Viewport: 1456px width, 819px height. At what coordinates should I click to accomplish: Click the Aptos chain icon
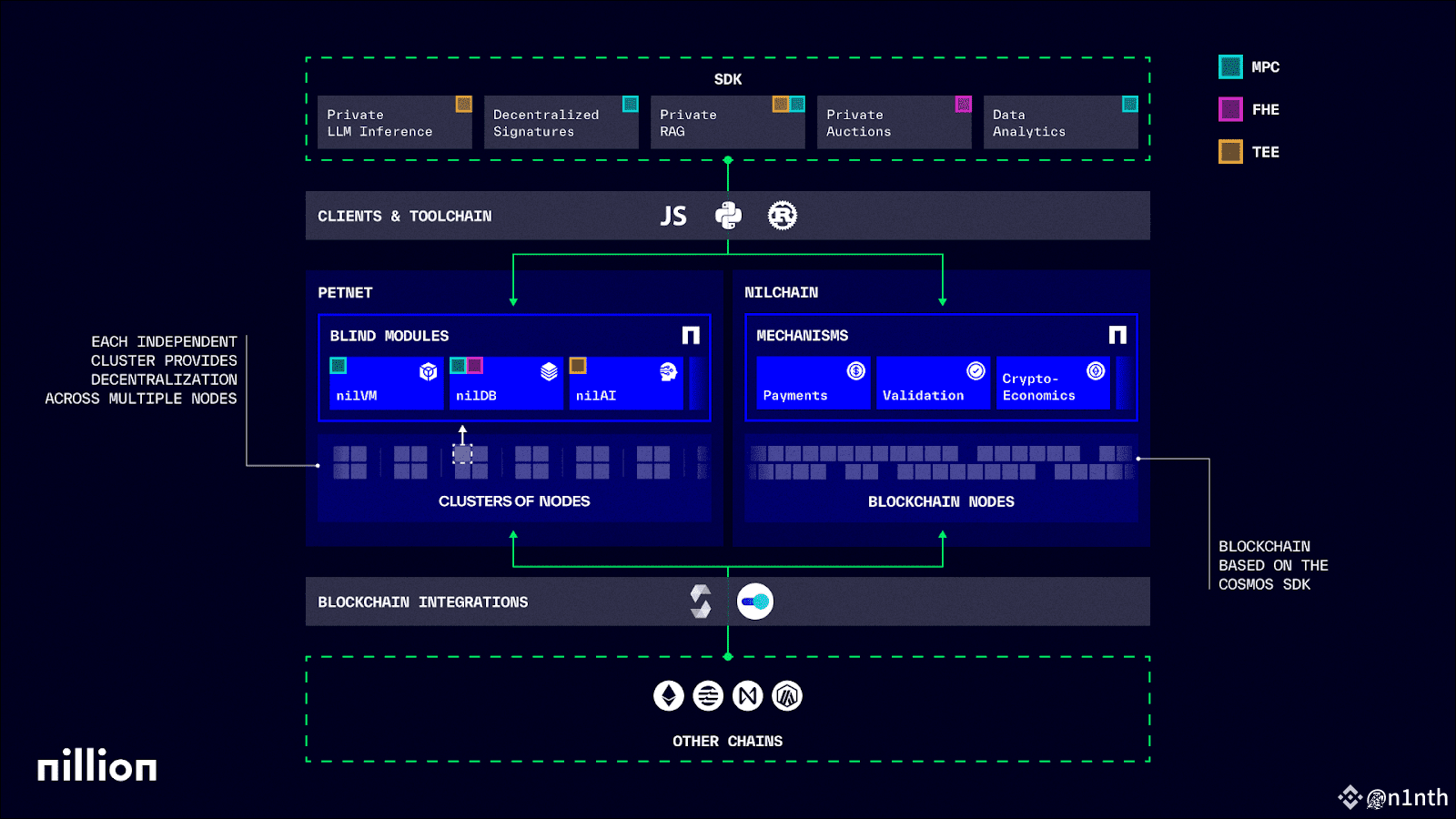click(x=708, y=696)
